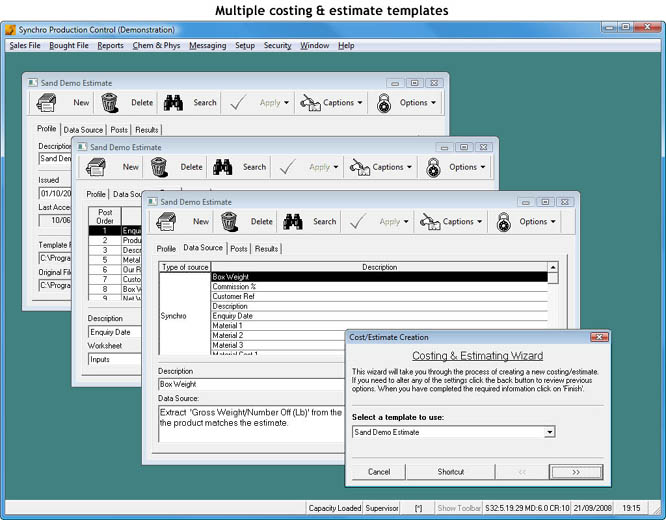Open the Window menu

click(x=315, y=45)
